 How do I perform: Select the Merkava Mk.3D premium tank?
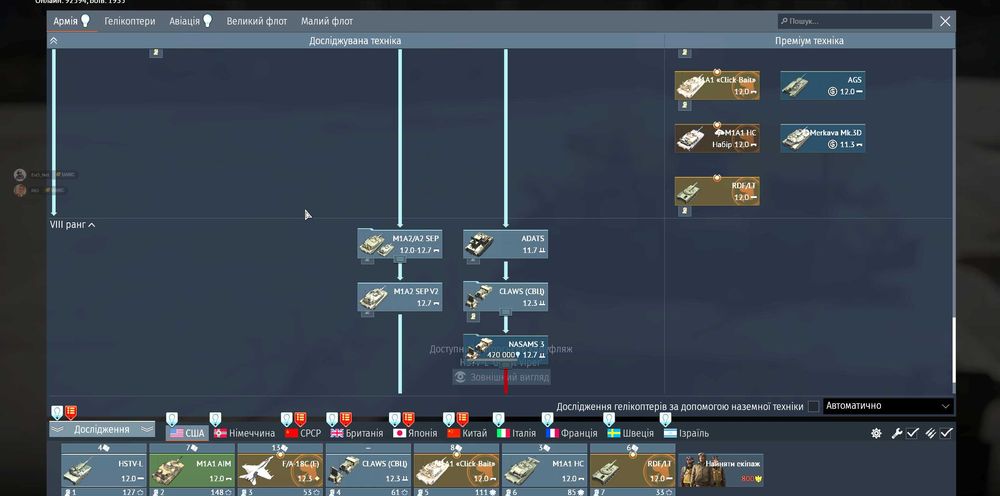coord(823,138)
